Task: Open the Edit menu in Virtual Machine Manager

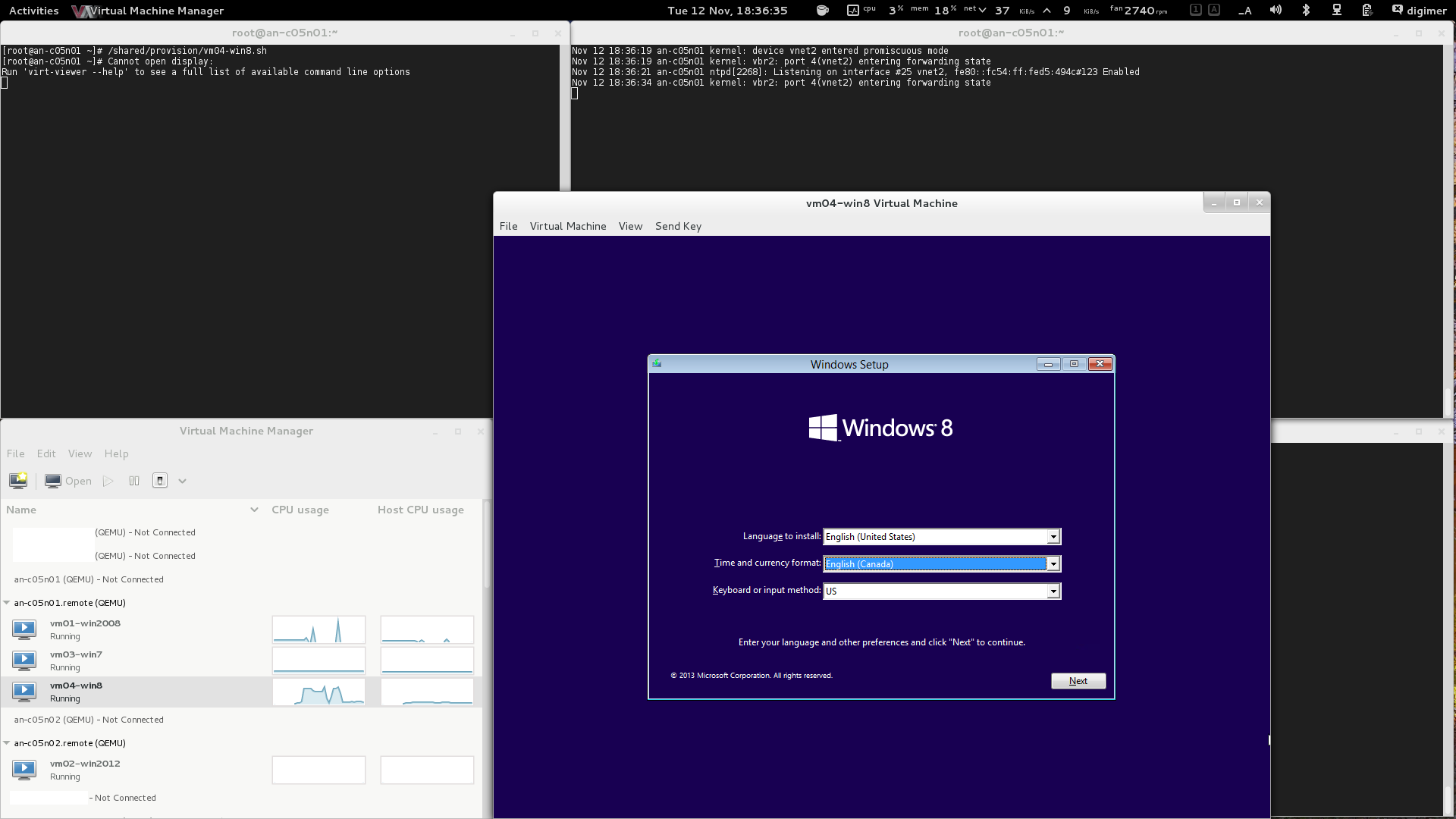Action: coord(46,453)
